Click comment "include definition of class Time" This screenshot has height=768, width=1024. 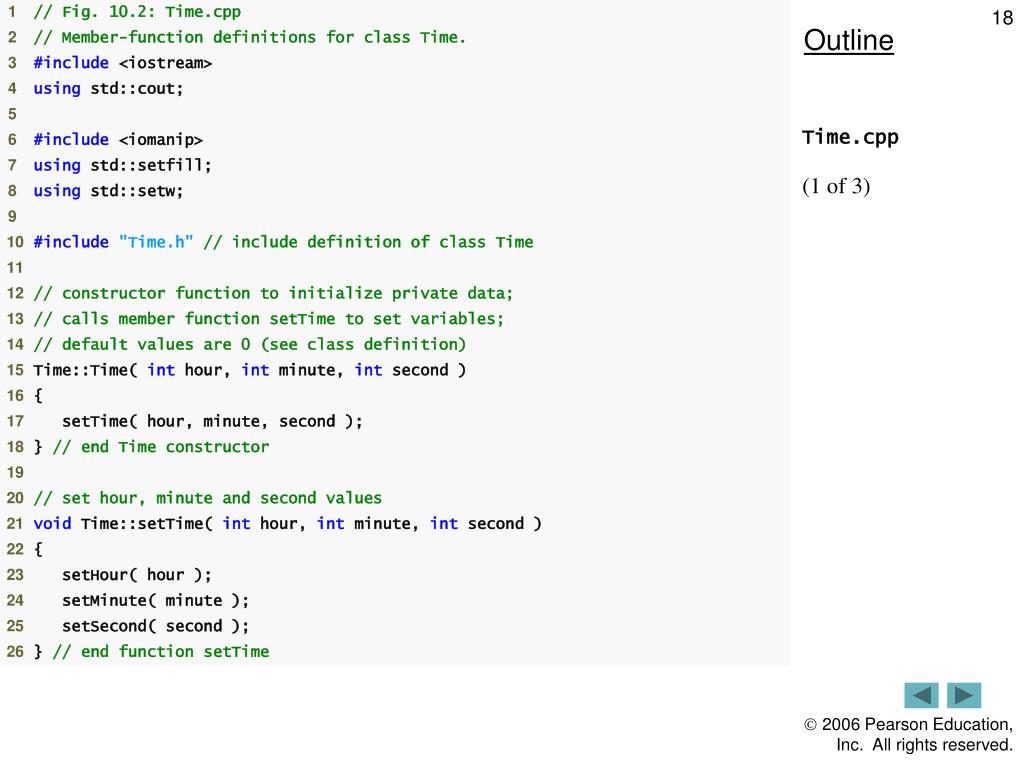tap(383, 242)
